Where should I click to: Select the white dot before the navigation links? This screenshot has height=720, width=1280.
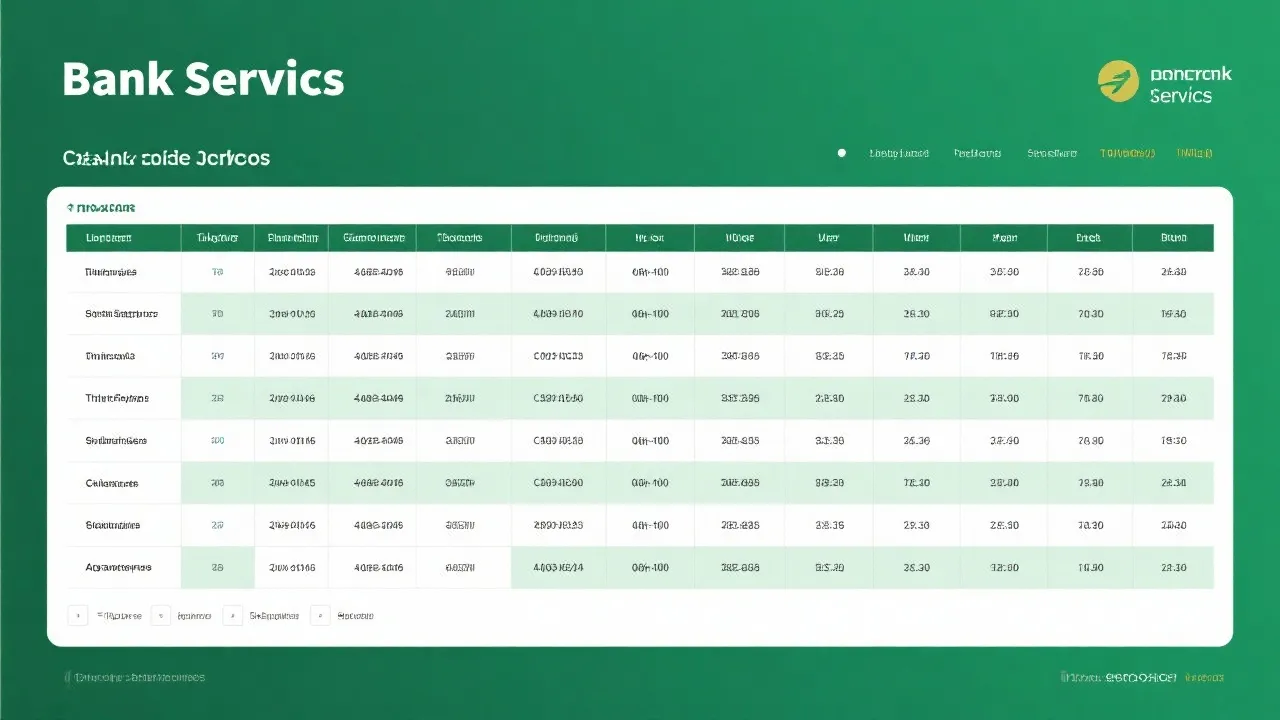point(841,153)
